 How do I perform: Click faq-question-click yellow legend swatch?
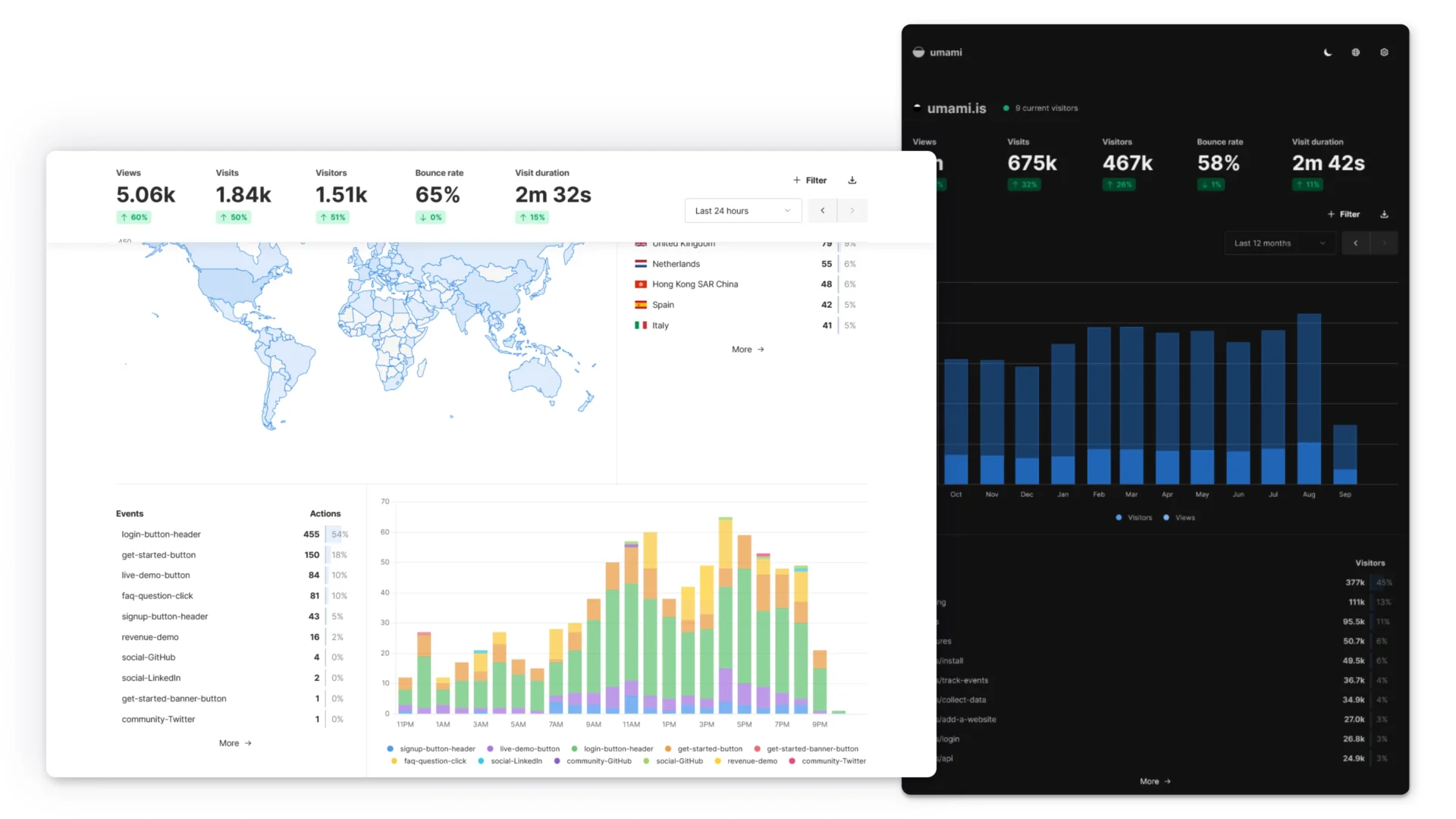394,761
